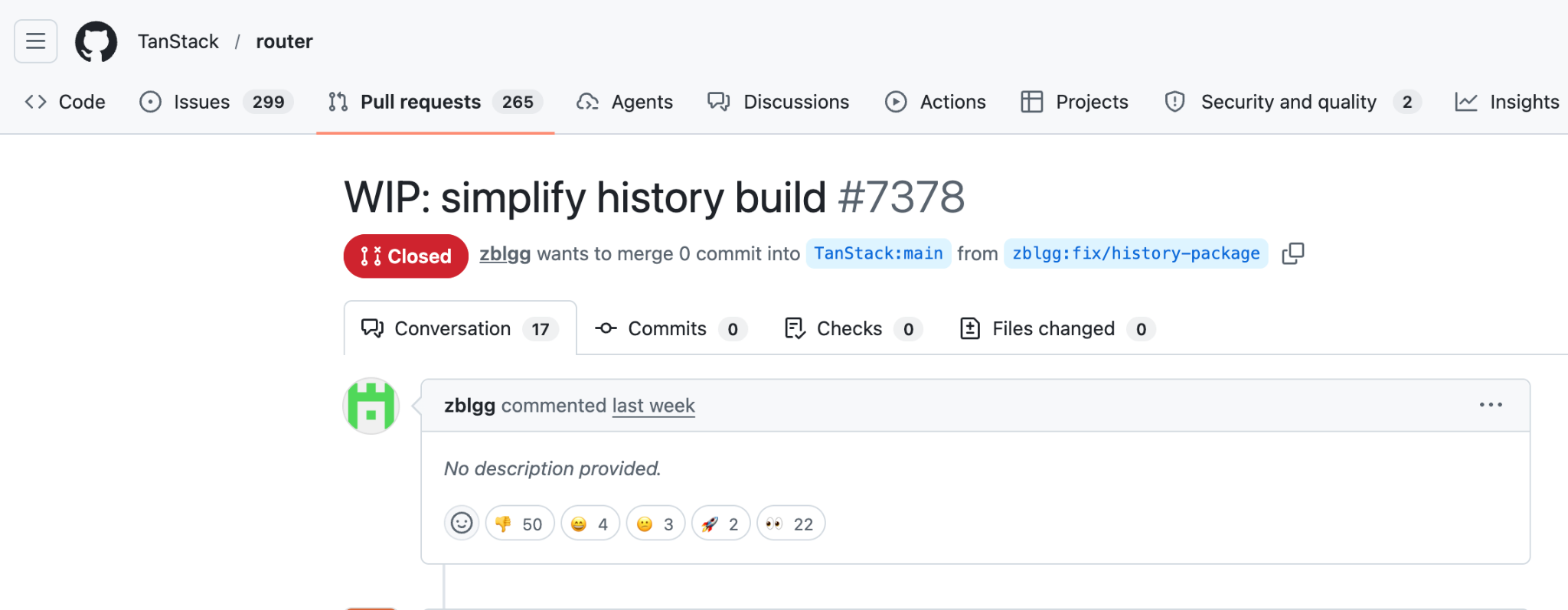This screenshot has width=1568, height=610.
Task: Click the Issues count badge 299
Action: point(268,102)
